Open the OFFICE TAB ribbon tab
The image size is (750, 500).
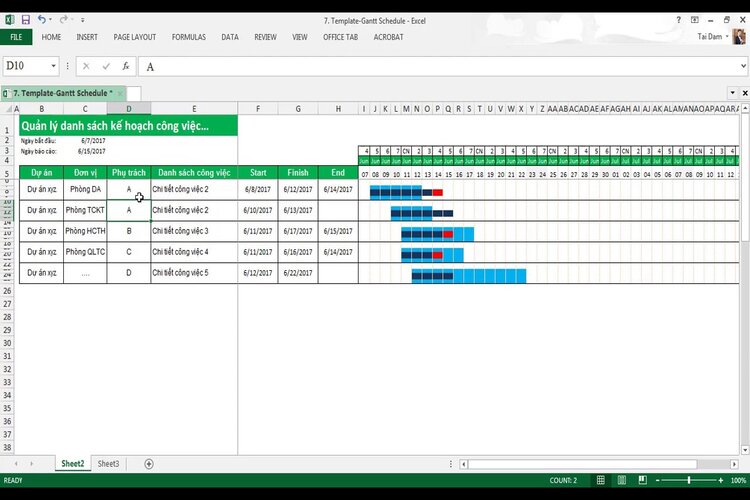(340, 37)
